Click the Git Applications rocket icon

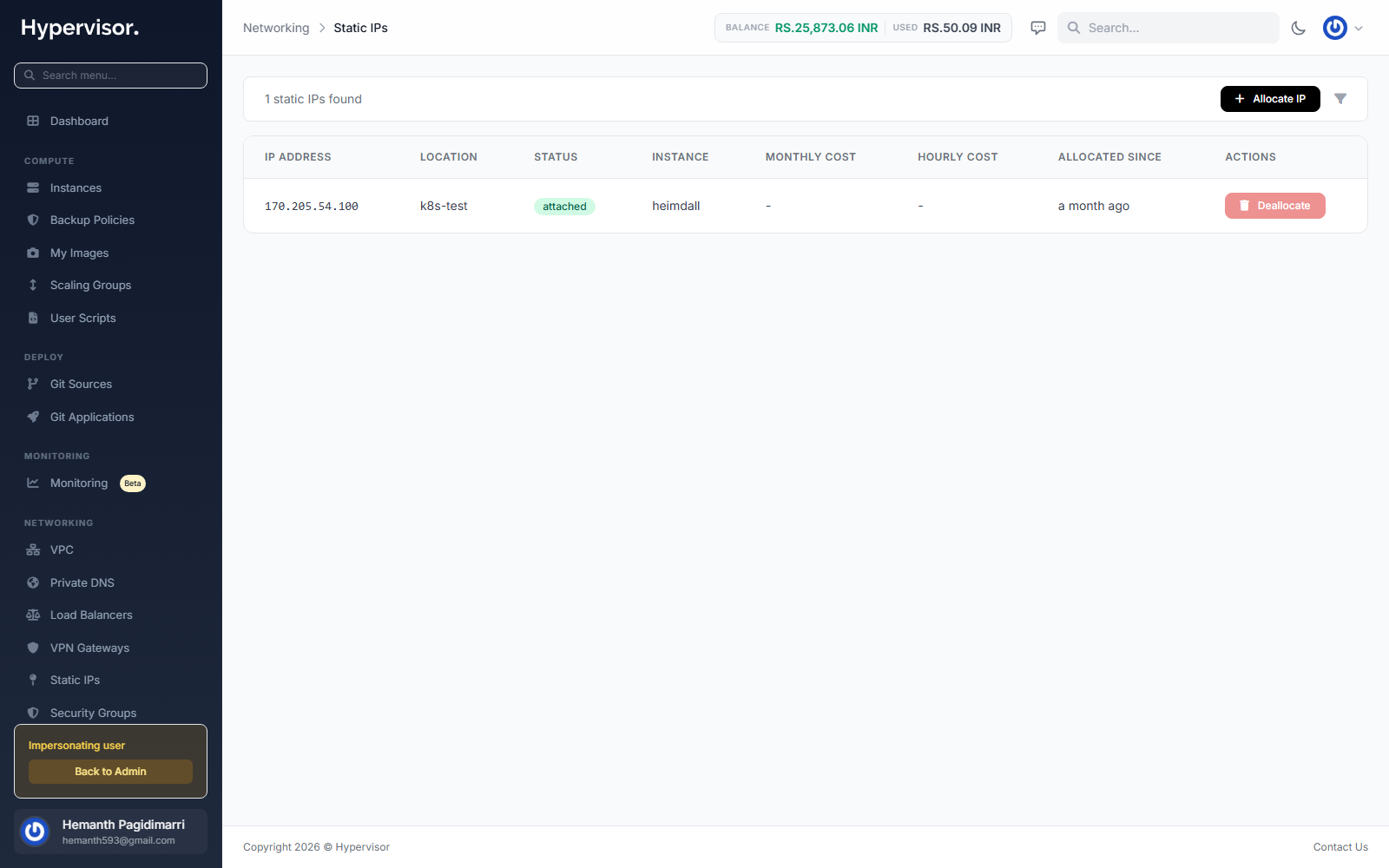33,417
